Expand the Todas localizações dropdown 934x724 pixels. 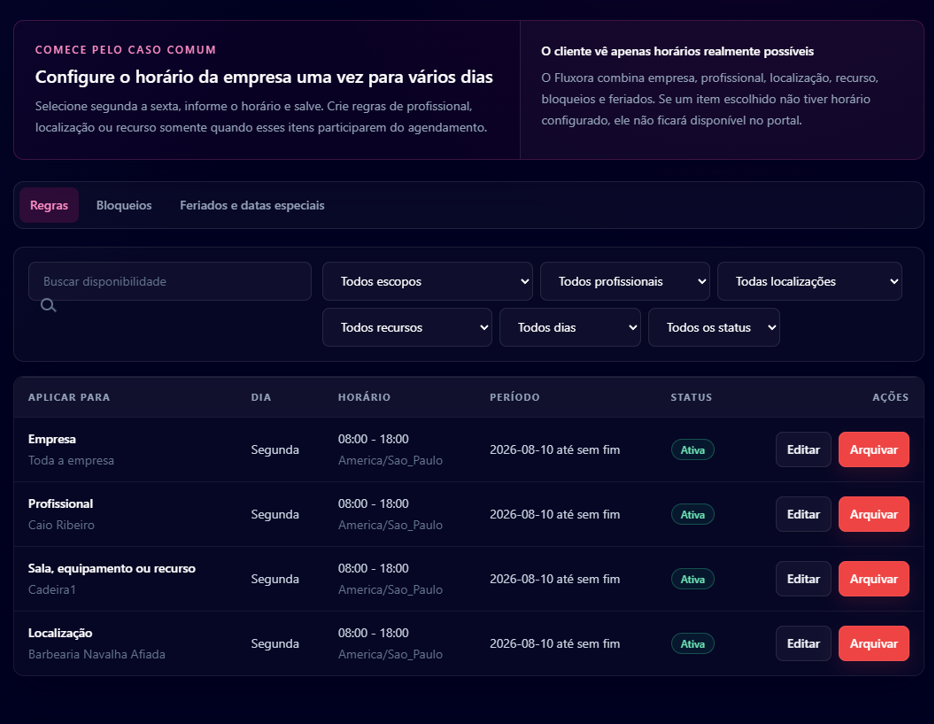tap(810, 281)
